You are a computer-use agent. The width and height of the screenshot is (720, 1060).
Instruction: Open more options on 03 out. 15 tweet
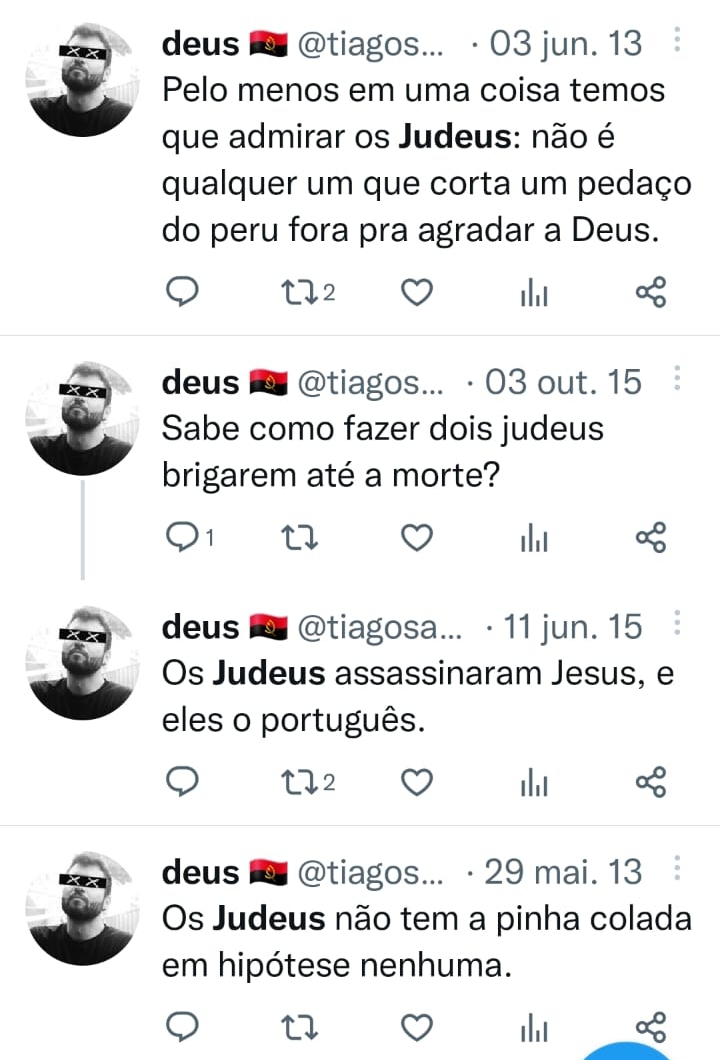coord(677,379)
